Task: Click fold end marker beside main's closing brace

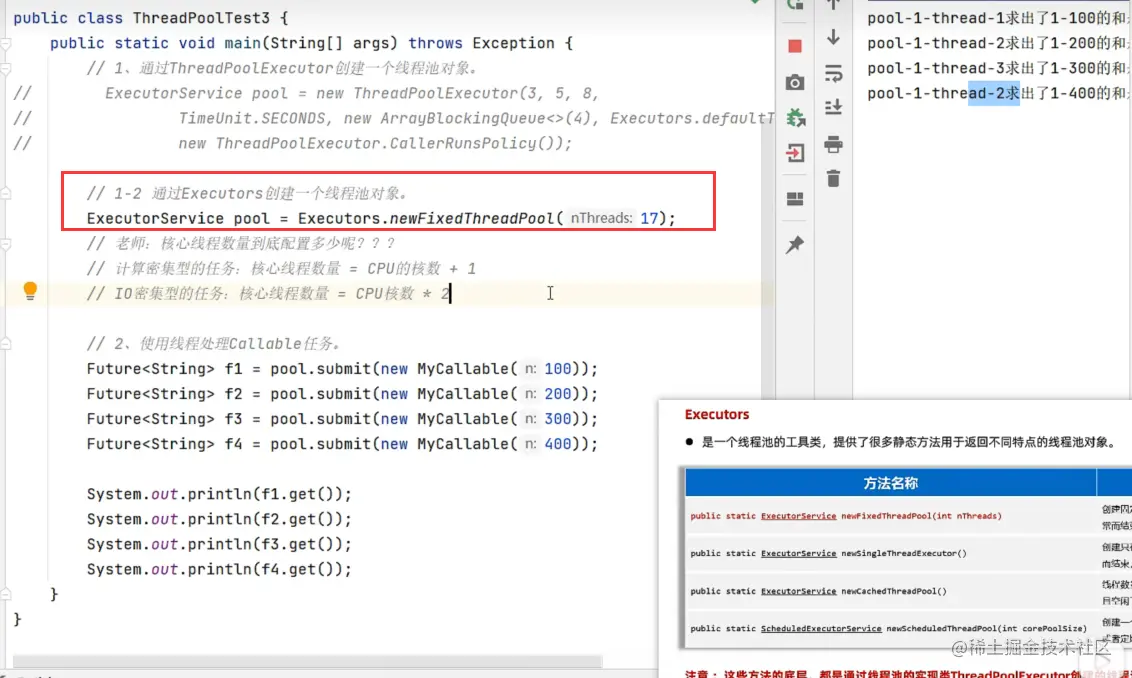Action: coord(6,594)
